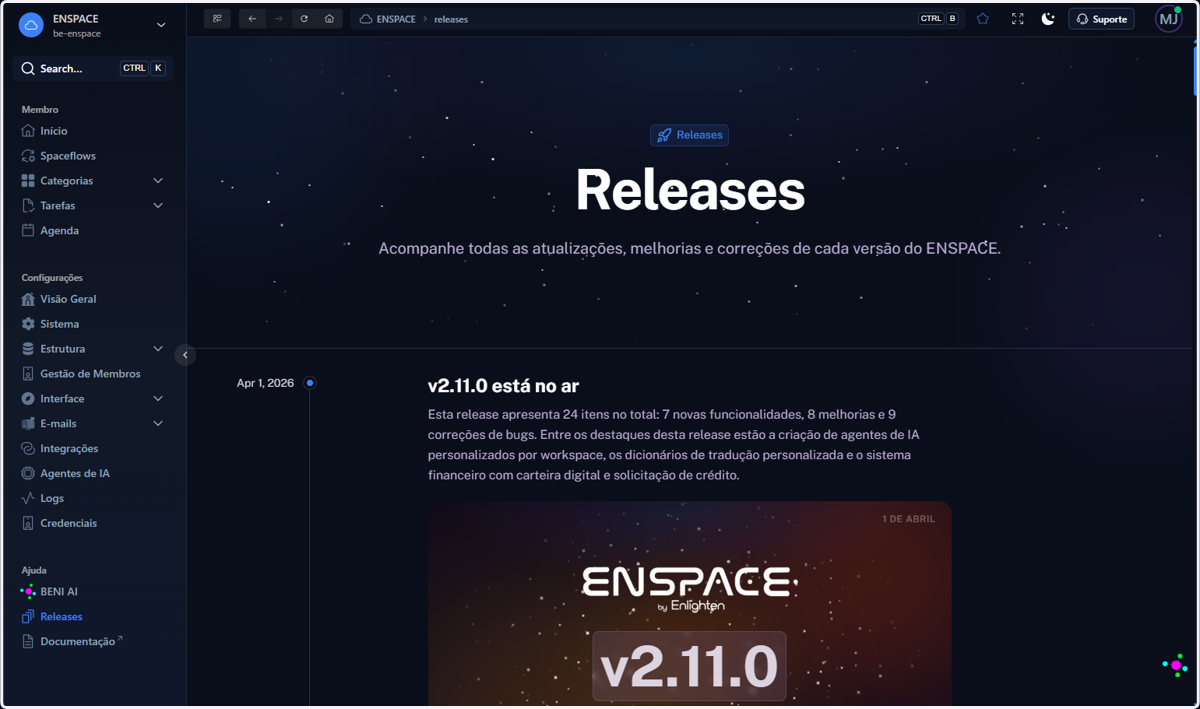This screenshot has height=709, width=1200.
Task: Expand the E-mails chevron
Action: pyautogui.click(x=158, y=423)
